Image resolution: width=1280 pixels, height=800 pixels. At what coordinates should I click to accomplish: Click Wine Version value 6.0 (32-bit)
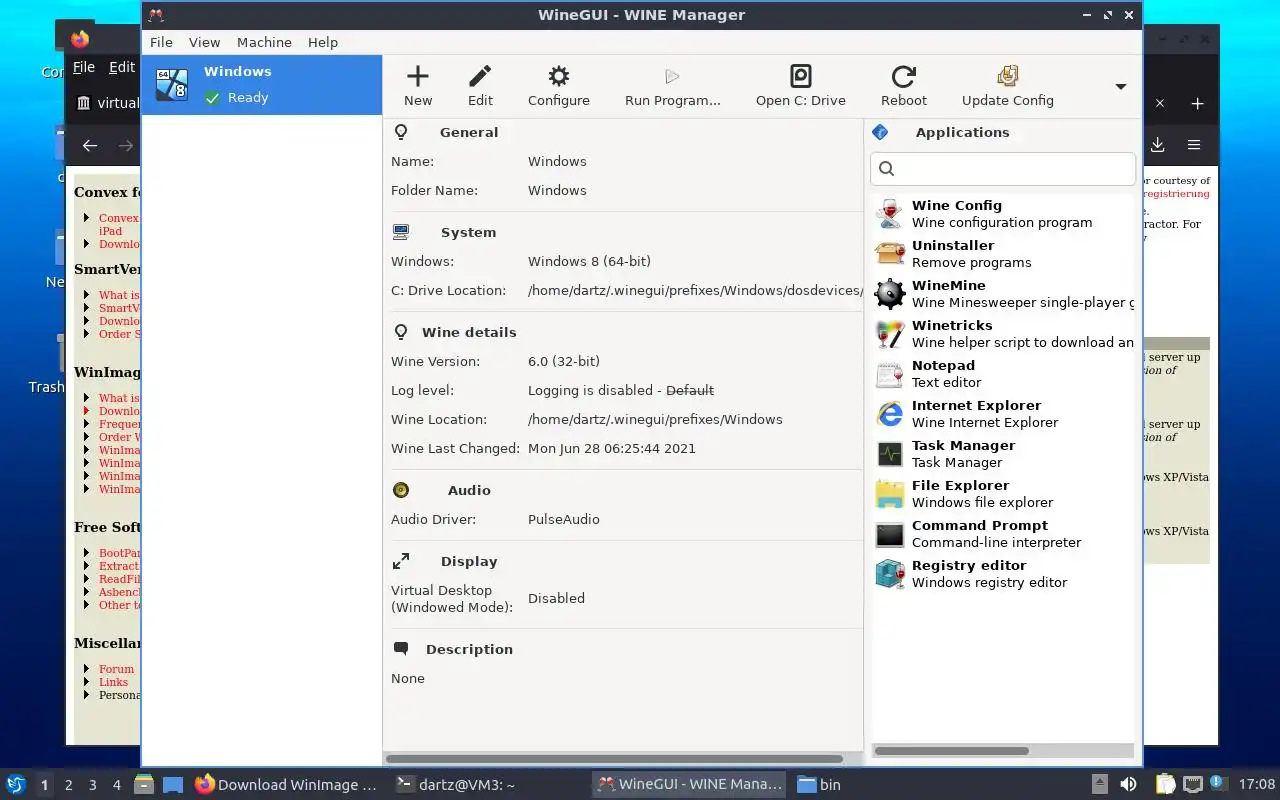tap(564, 361)
